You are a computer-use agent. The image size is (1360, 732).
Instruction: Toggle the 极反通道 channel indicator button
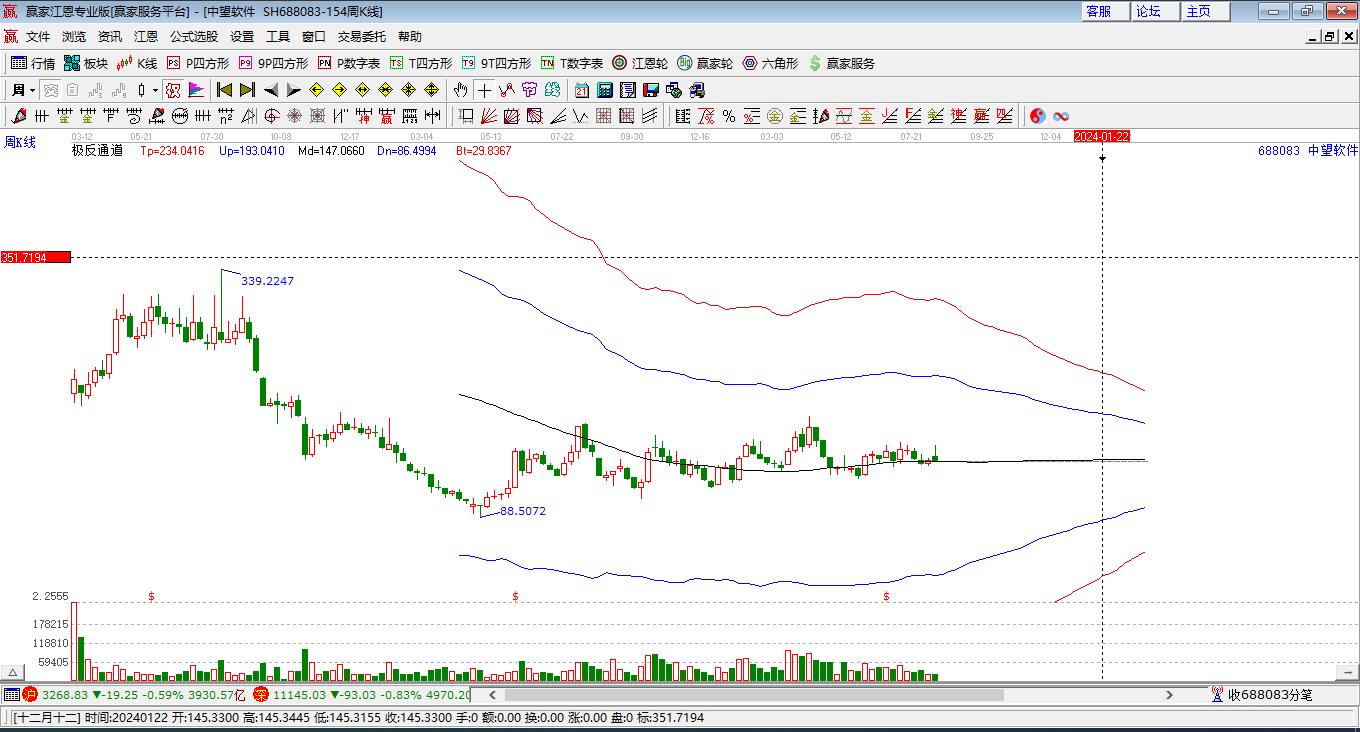[x=172, y=90]
